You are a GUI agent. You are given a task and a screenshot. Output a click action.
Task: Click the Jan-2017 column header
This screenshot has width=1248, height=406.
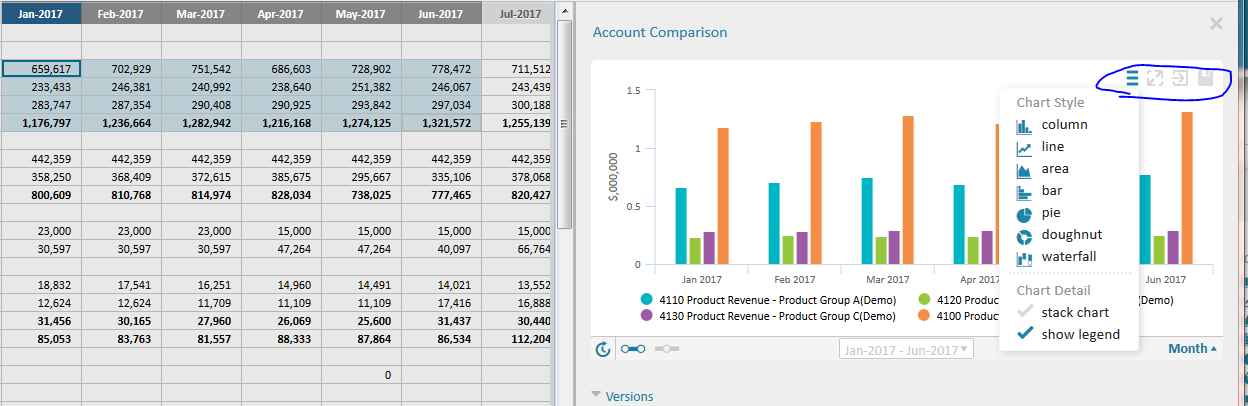41,14
